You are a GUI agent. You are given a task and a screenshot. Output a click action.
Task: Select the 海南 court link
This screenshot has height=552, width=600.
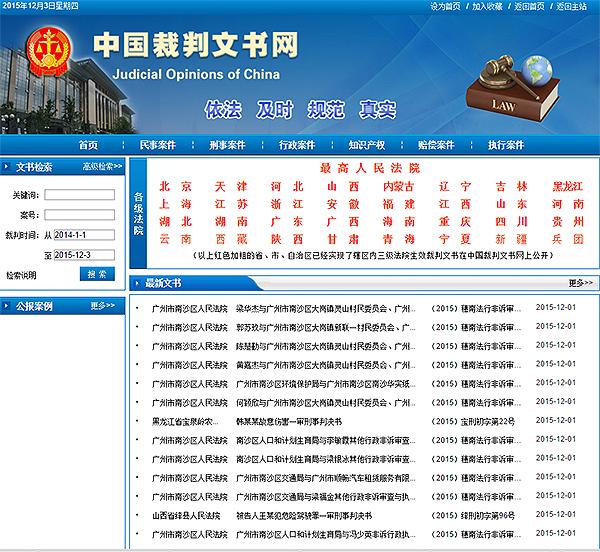[399, 222]
